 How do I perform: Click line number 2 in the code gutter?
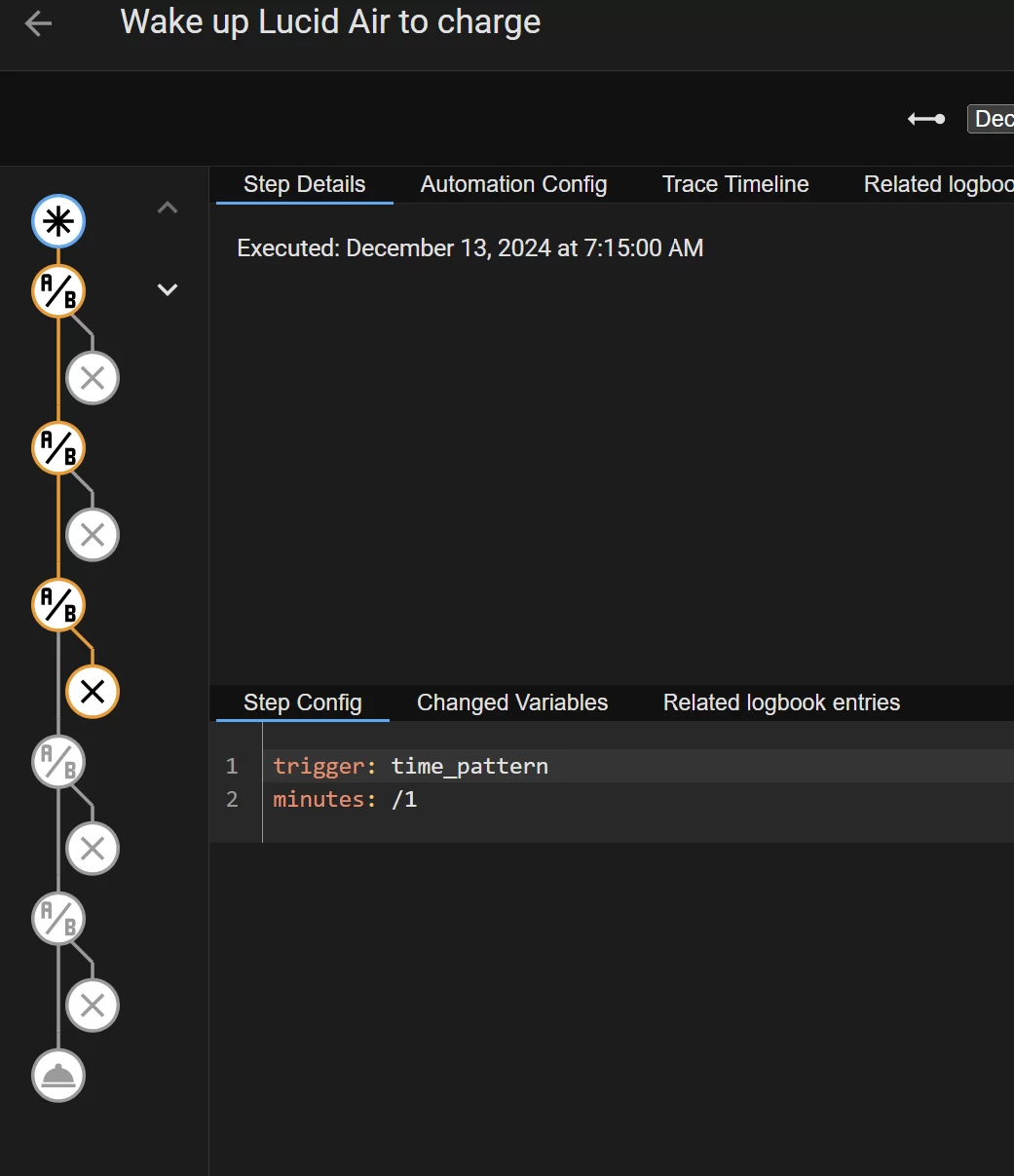click(x=232, y=800)
